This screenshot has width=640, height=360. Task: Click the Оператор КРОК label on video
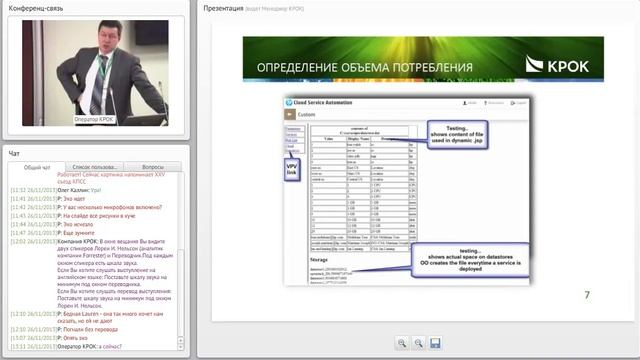pos(94,119)
